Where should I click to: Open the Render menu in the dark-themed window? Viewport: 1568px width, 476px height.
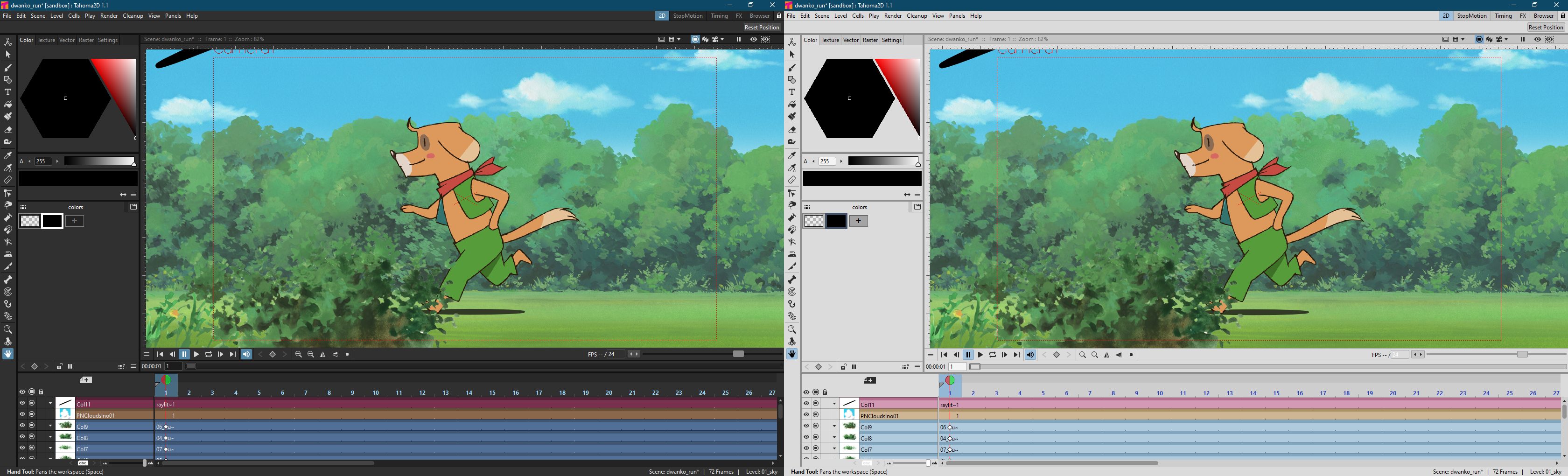109,16
